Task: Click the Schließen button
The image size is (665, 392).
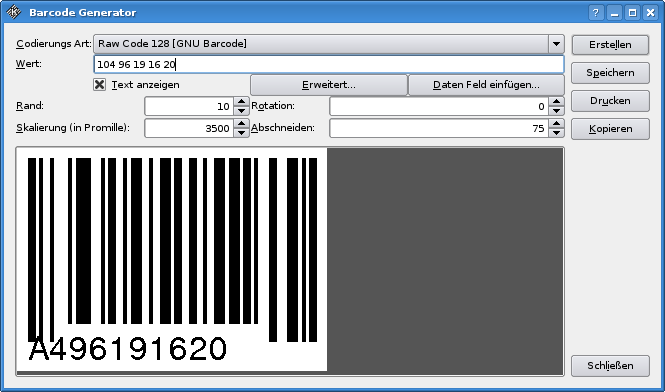Action: (610, 366)
